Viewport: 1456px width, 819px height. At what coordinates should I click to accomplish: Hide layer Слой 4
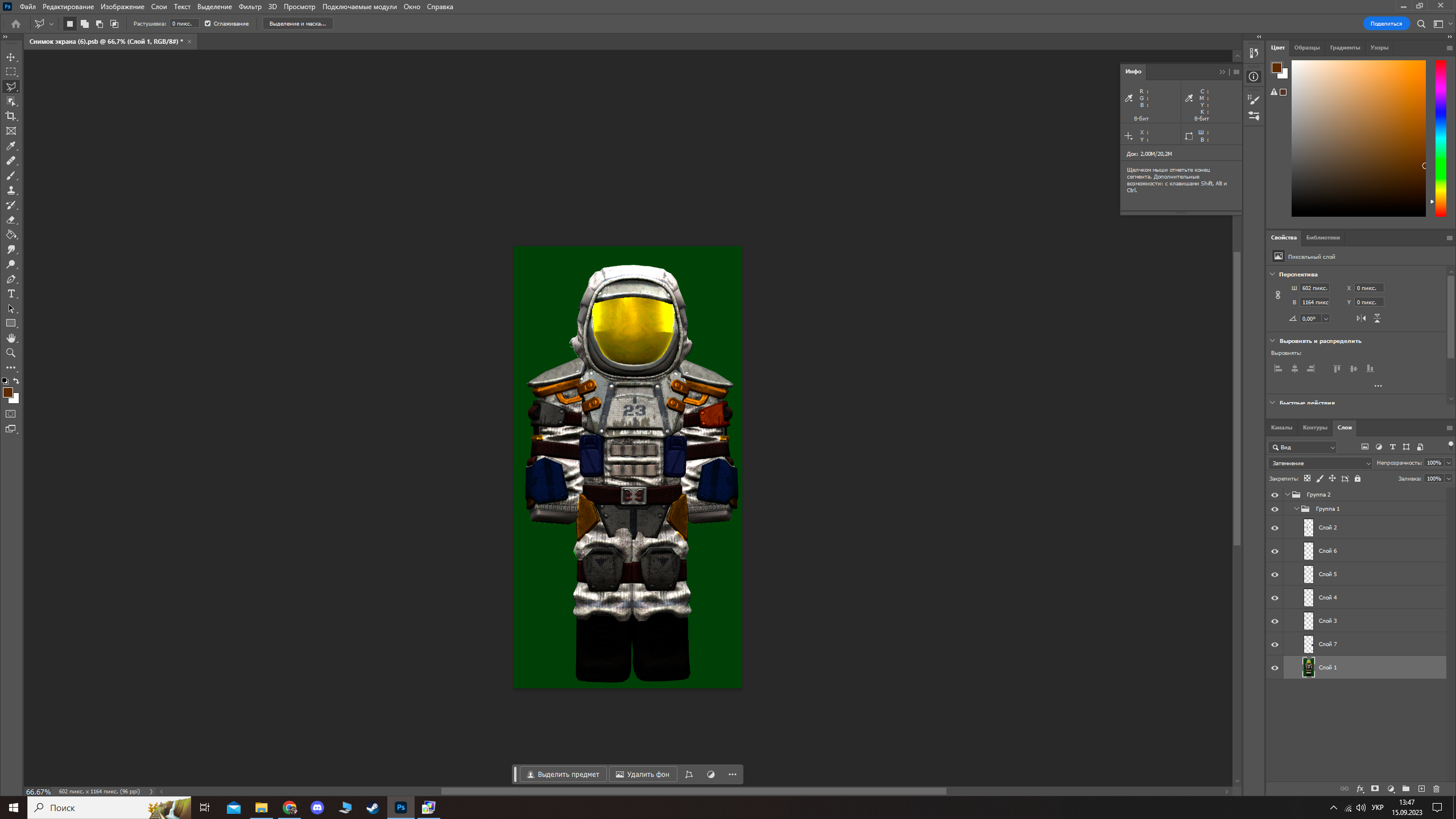point(1275,598)
